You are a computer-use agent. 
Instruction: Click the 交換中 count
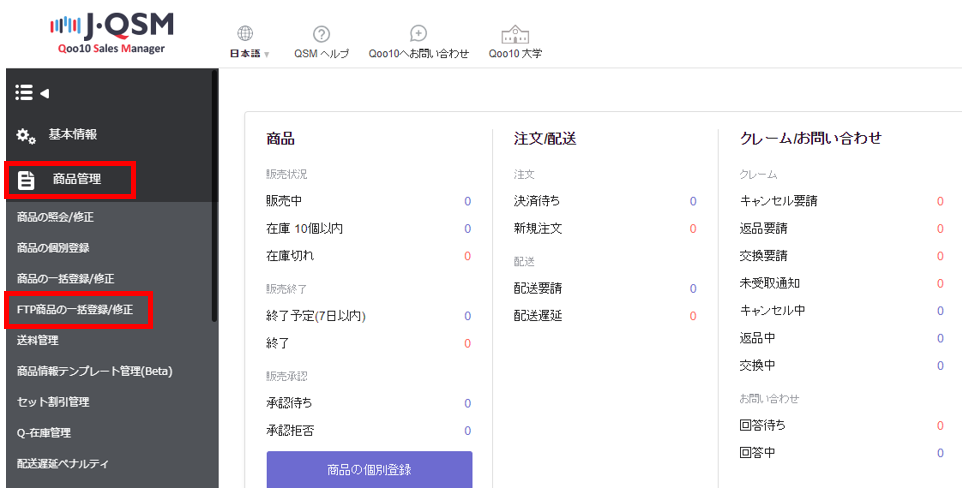[940, 366]
